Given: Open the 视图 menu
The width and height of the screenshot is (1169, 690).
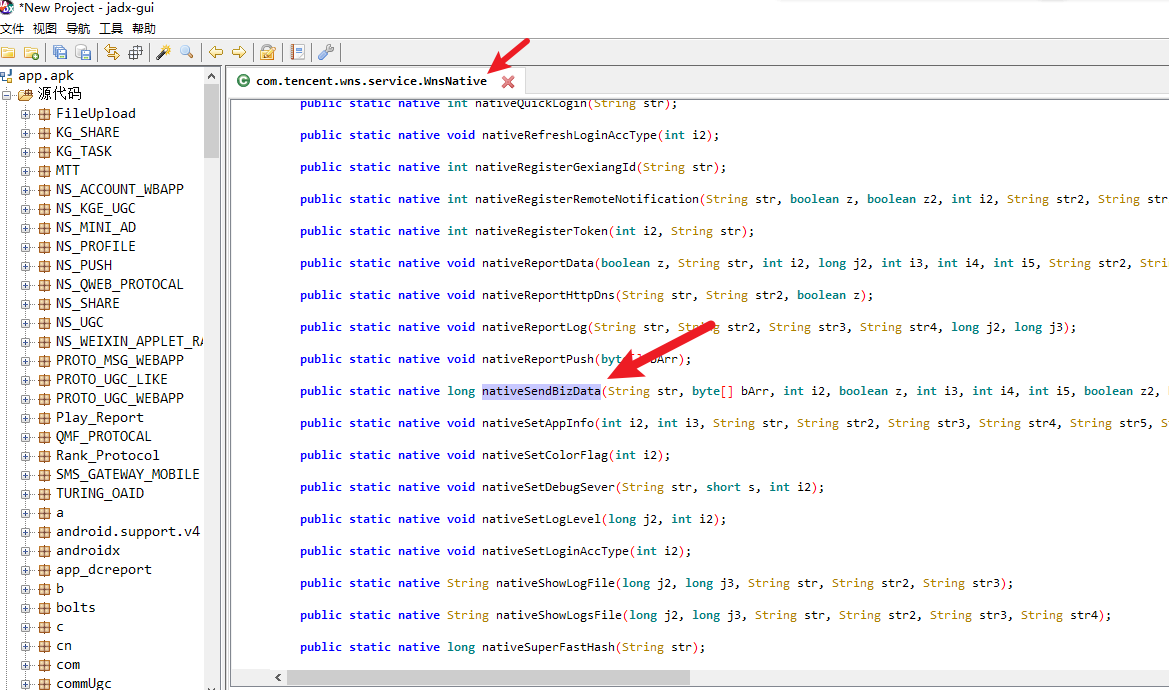Looking at the screenshot, I should (45, 28).
